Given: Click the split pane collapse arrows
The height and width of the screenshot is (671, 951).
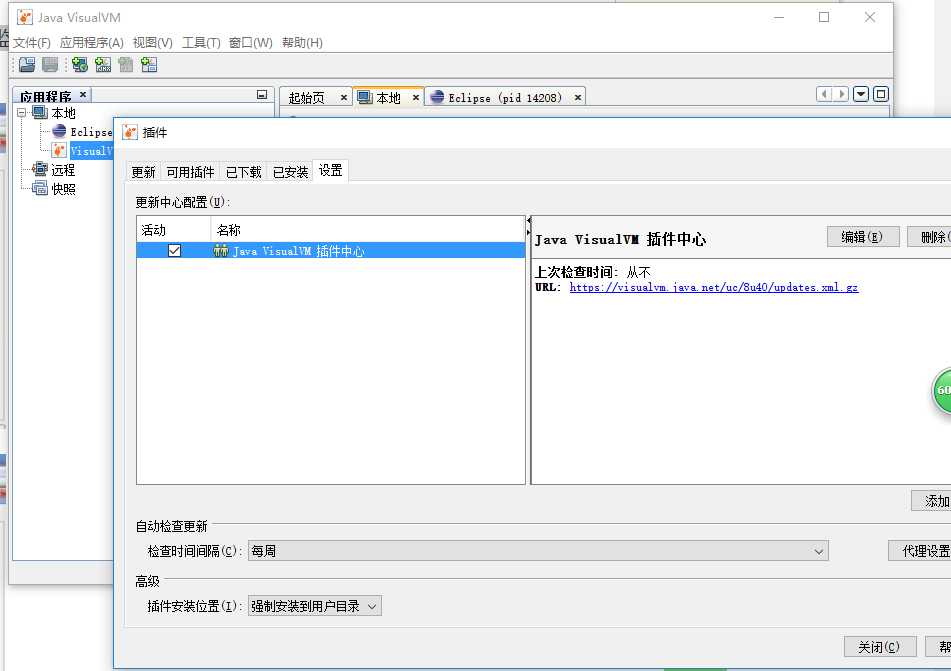Looking at the screenshot, I should pyautogui.click(x=529, y=225).
